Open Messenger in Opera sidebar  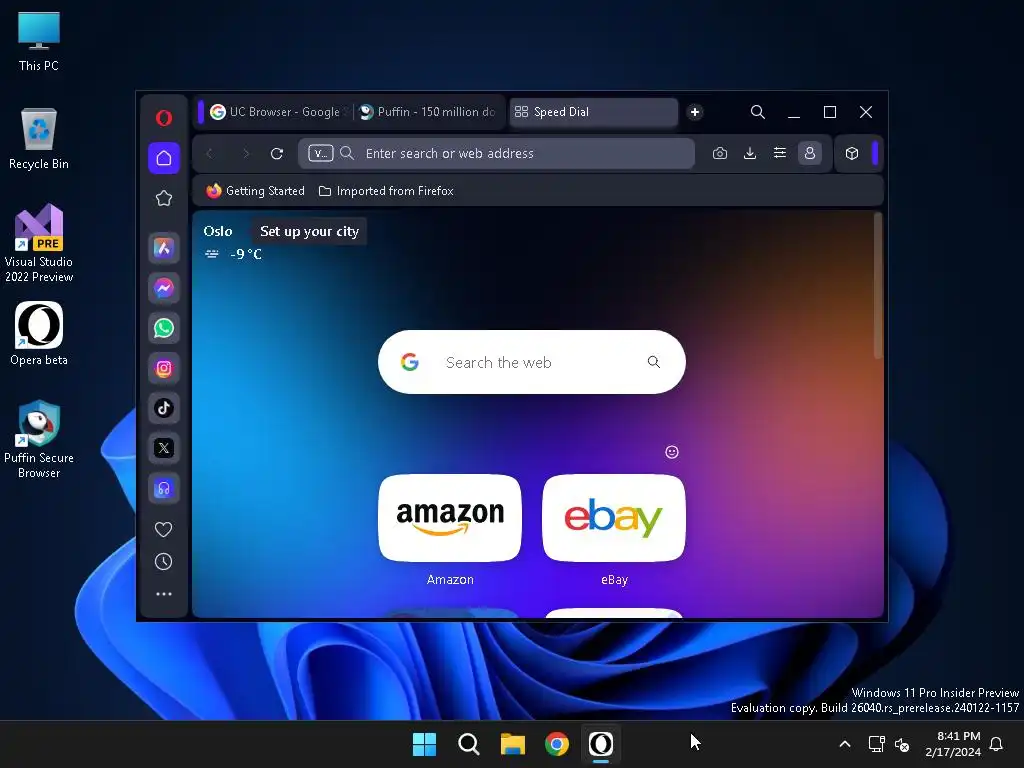tap(164, 288)
